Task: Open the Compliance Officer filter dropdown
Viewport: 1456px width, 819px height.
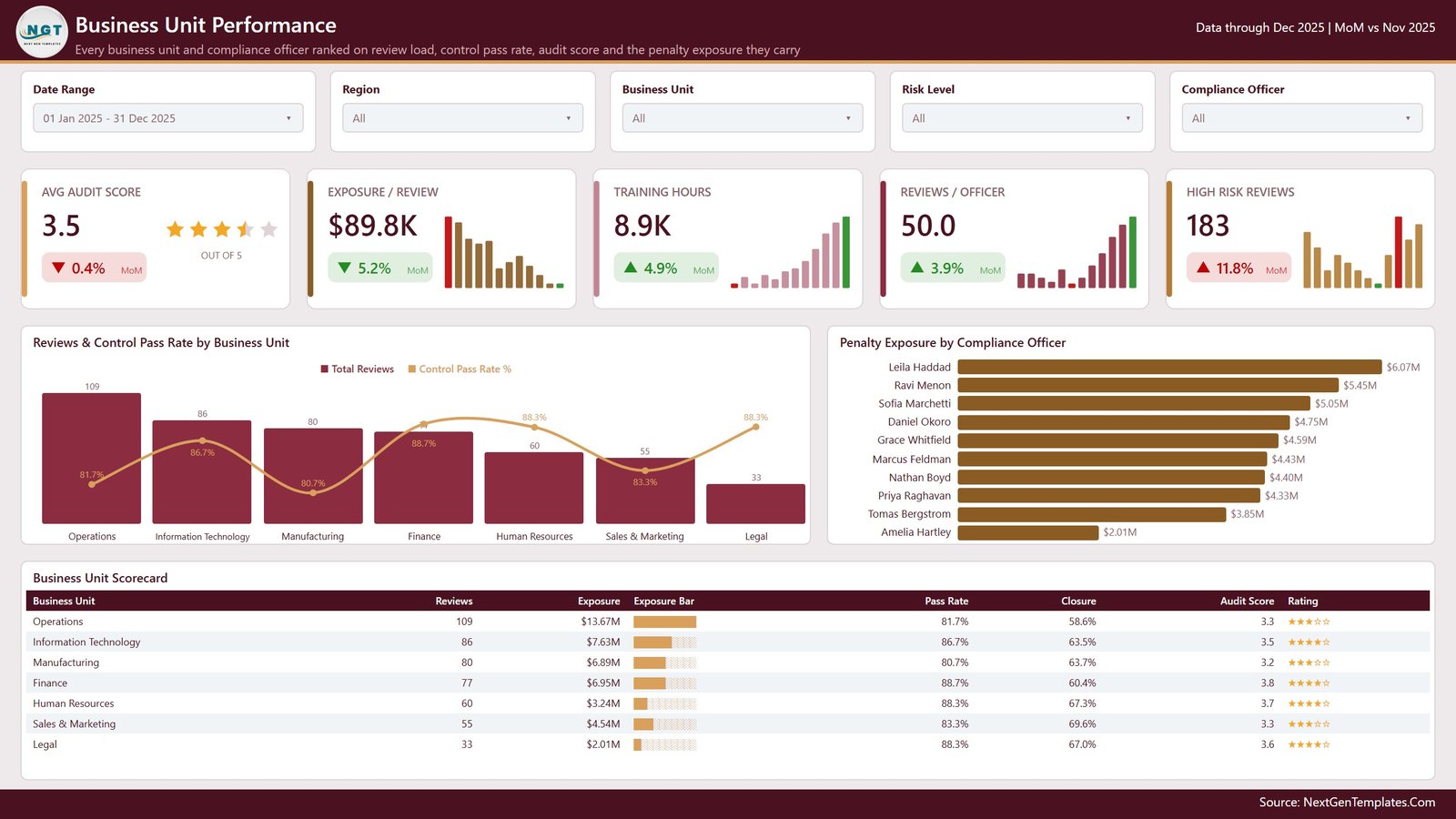Action: click(x=1301, y=118)
